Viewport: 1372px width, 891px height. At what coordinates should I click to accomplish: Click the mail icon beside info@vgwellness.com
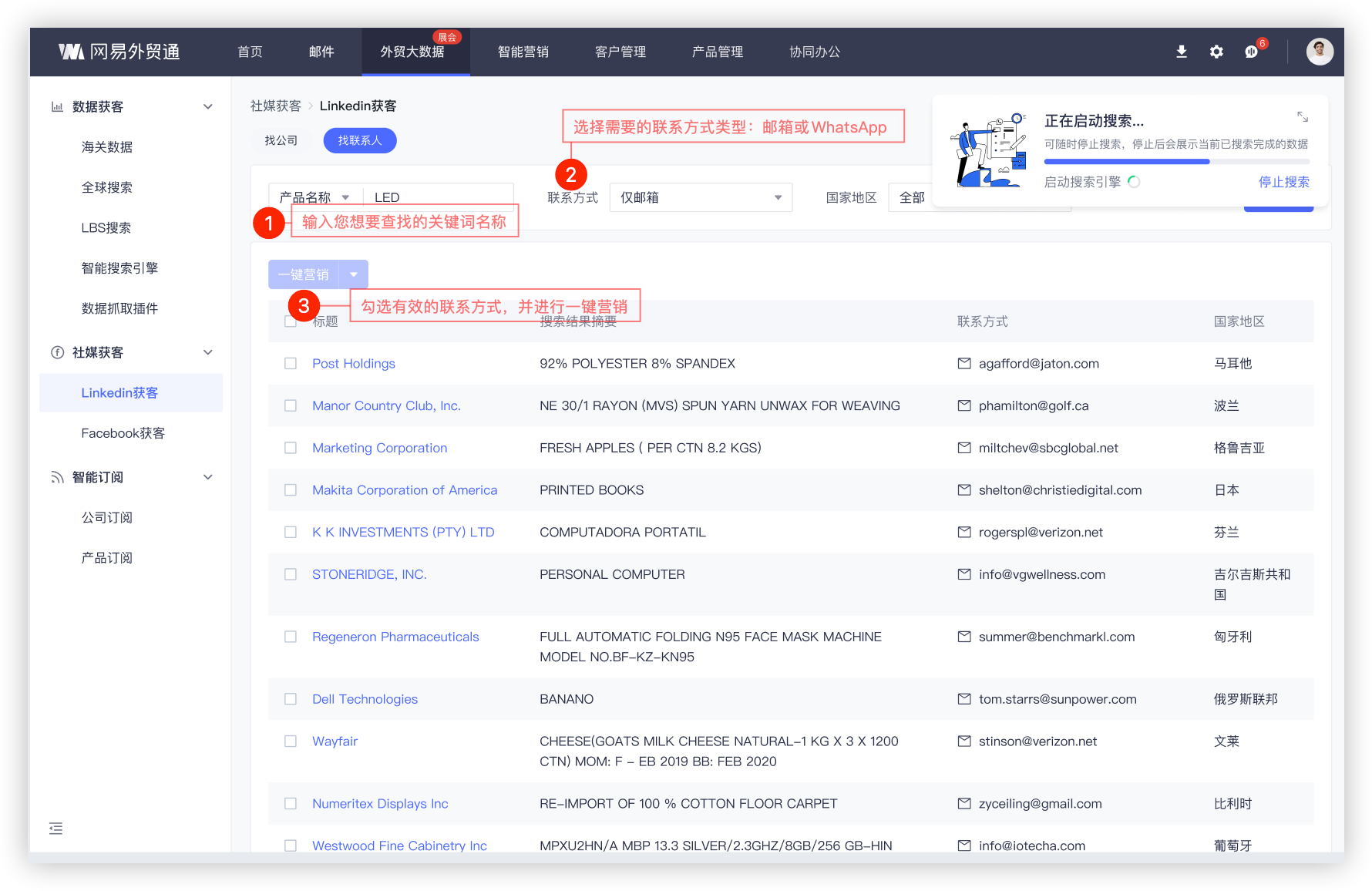tap(964, 574)
